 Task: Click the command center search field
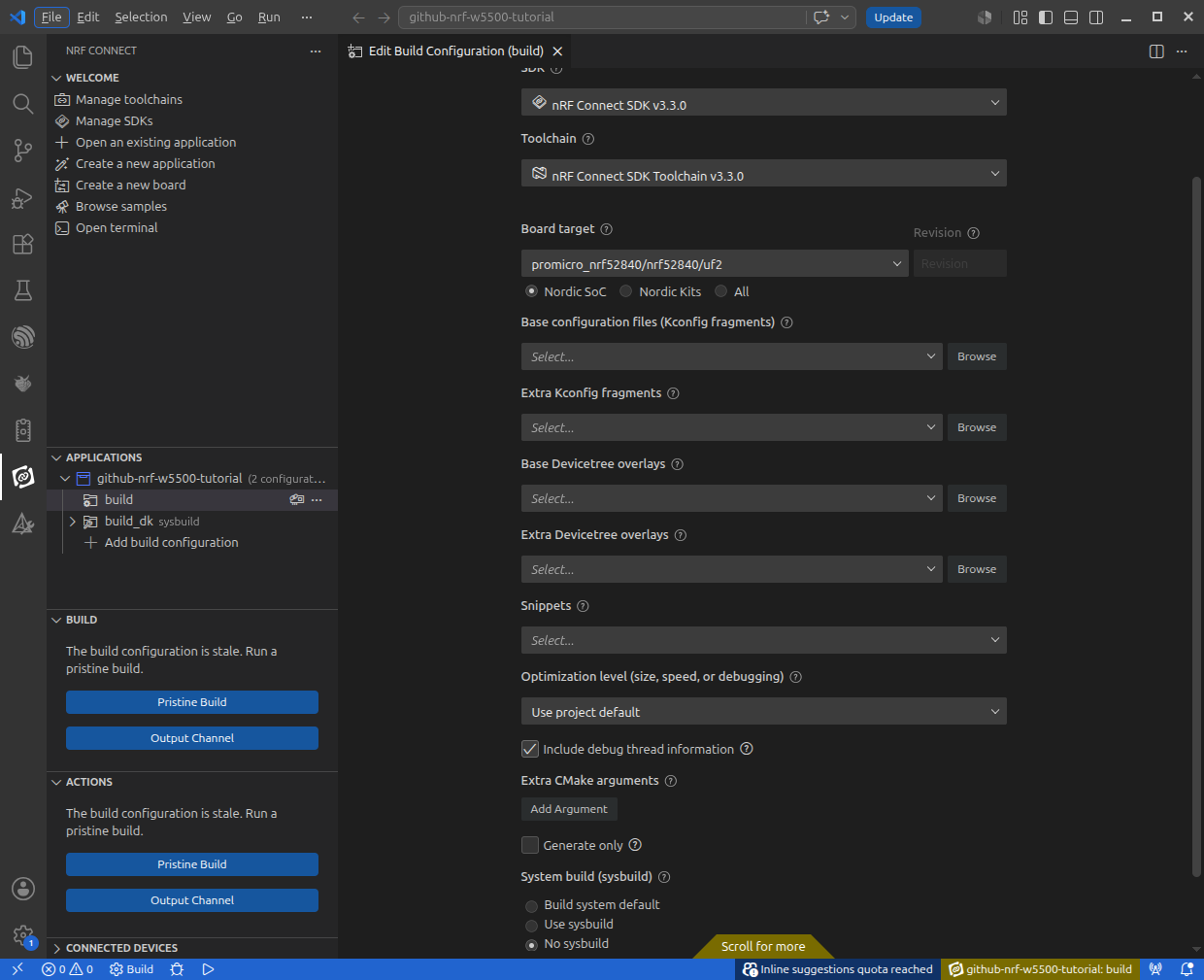point(602,17)
